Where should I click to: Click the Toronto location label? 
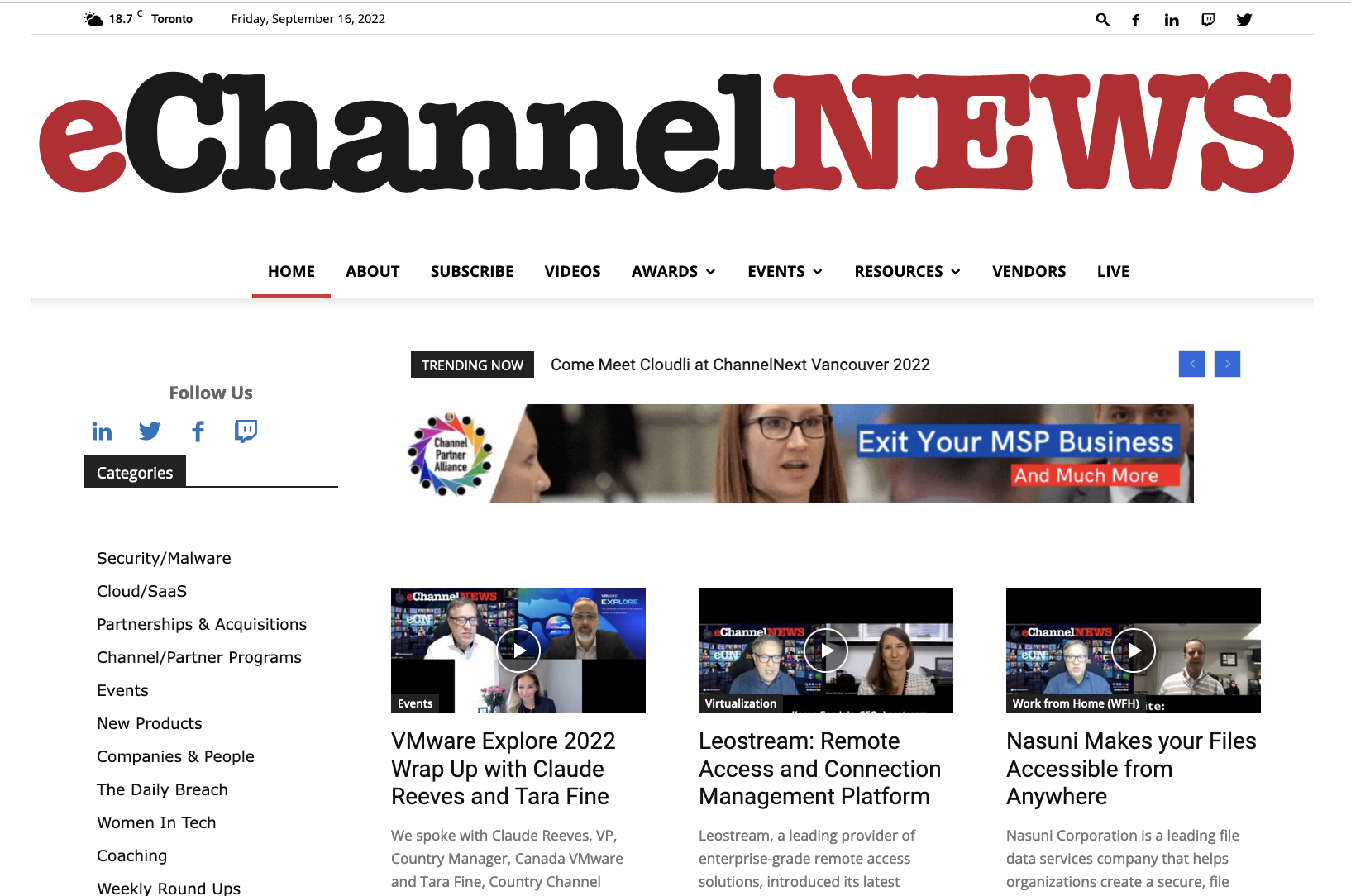(172, 19)
